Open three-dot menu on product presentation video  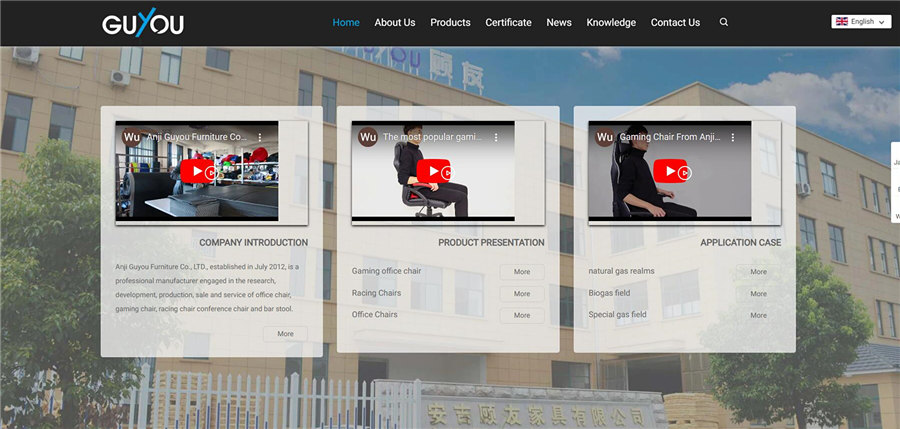[496, 137]
